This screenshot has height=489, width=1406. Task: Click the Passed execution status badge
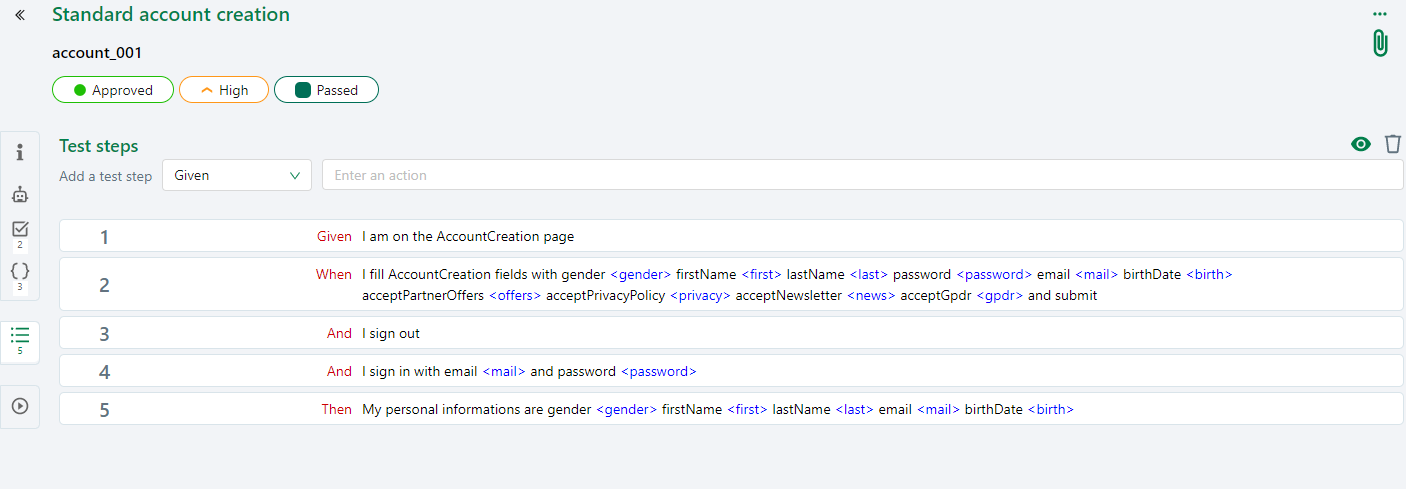coord(326,90)
